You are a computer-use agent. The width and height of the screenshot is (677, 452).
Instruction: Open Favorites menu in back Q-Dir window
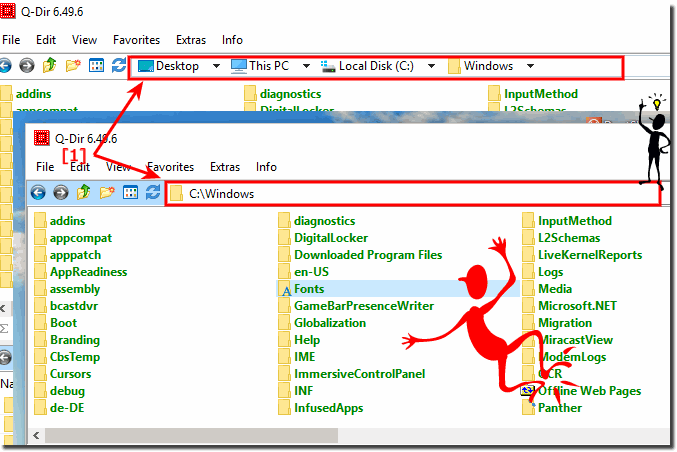(136, 40)
